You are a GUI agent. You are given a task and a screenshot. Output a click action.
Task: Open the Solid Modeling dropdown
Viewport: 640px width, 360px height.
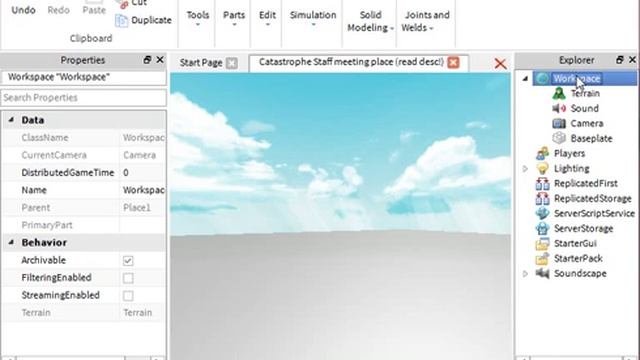[x=370, y=21]
